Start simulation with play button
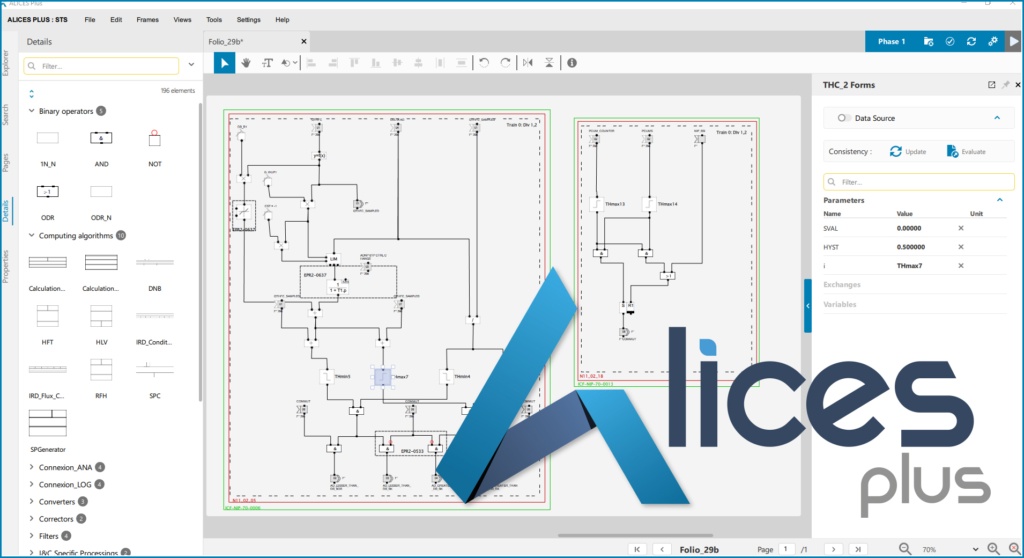This screenshot has width=1024, height=558. [x=1014, y=41]
